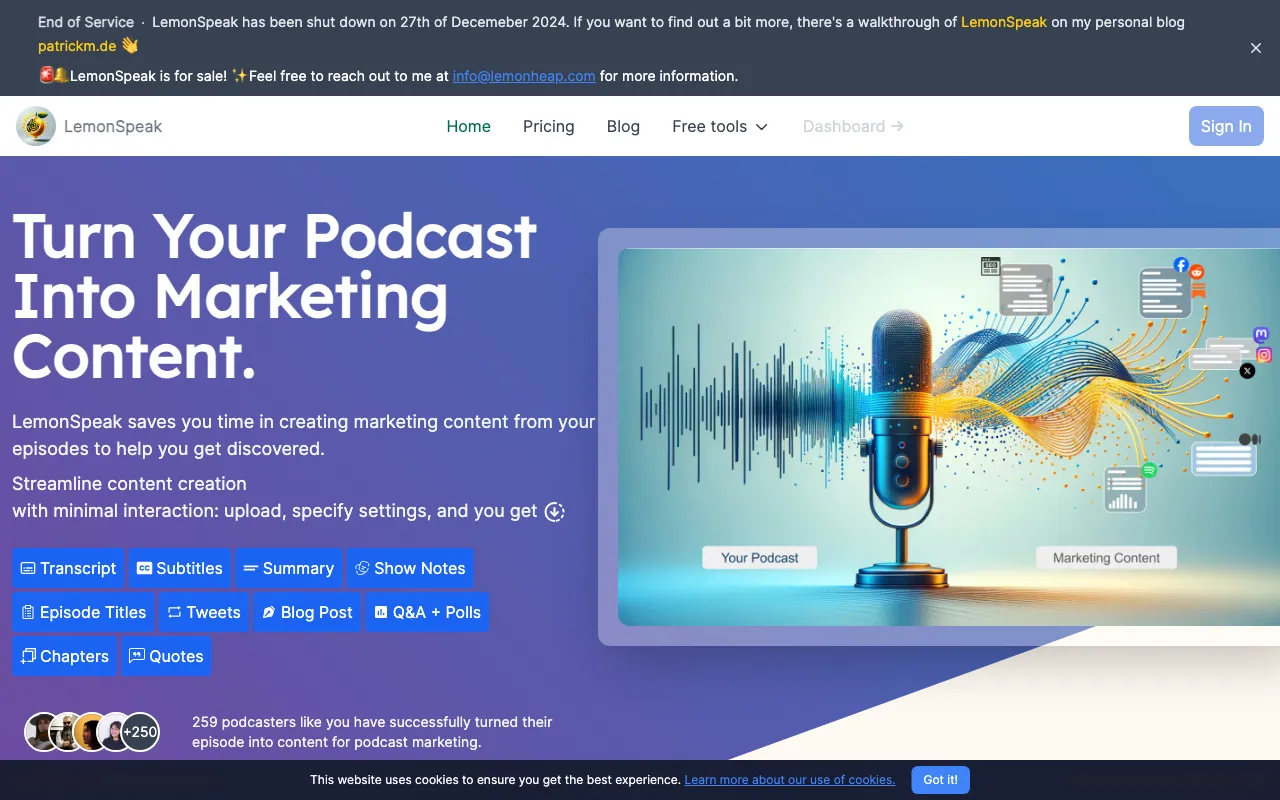Click the LemonSpeak brand name

click(x=113, y=126)
